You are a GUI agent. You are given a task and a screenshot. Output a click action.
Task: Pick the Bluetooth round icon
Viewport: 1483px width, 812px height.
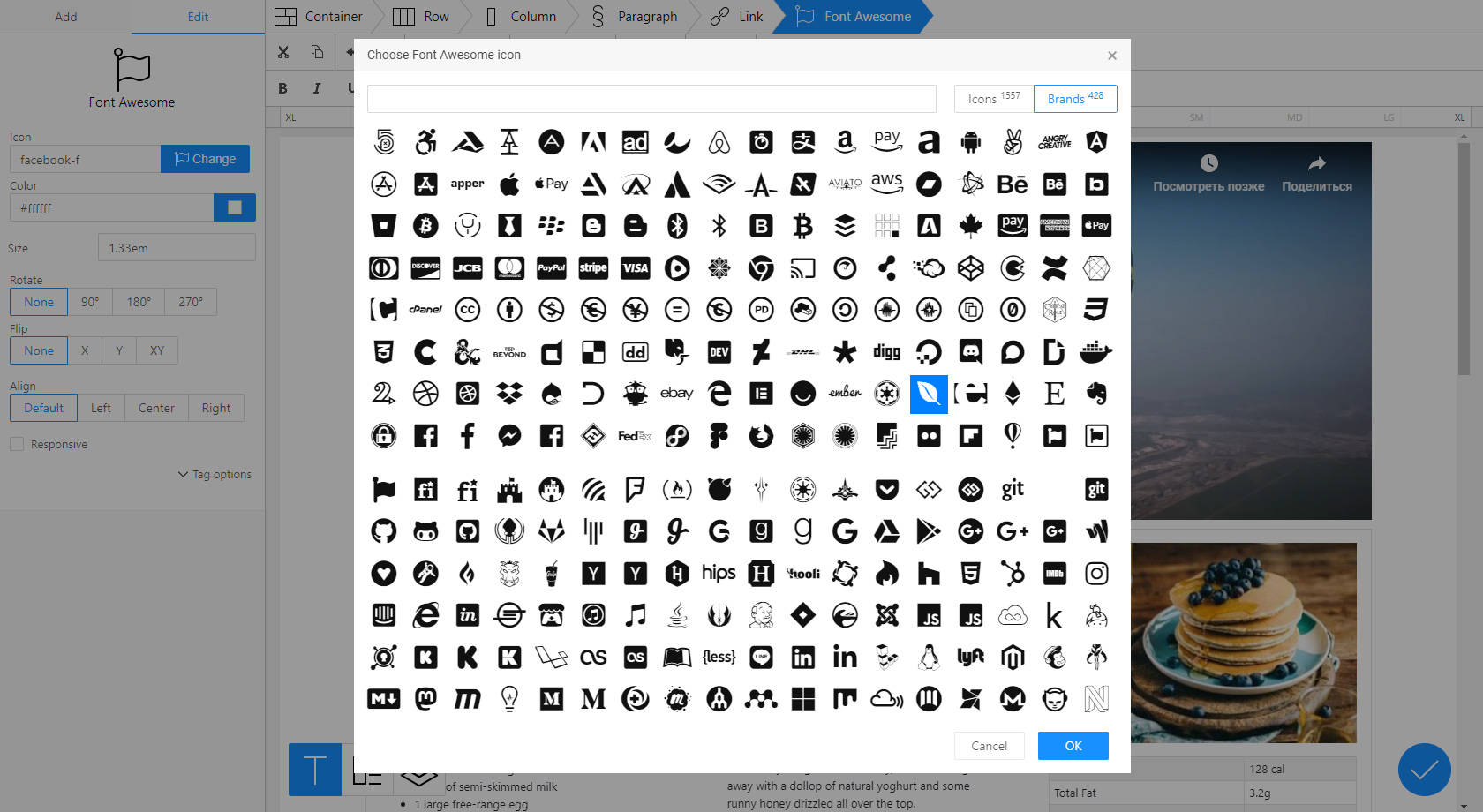(x=677, y=226)
